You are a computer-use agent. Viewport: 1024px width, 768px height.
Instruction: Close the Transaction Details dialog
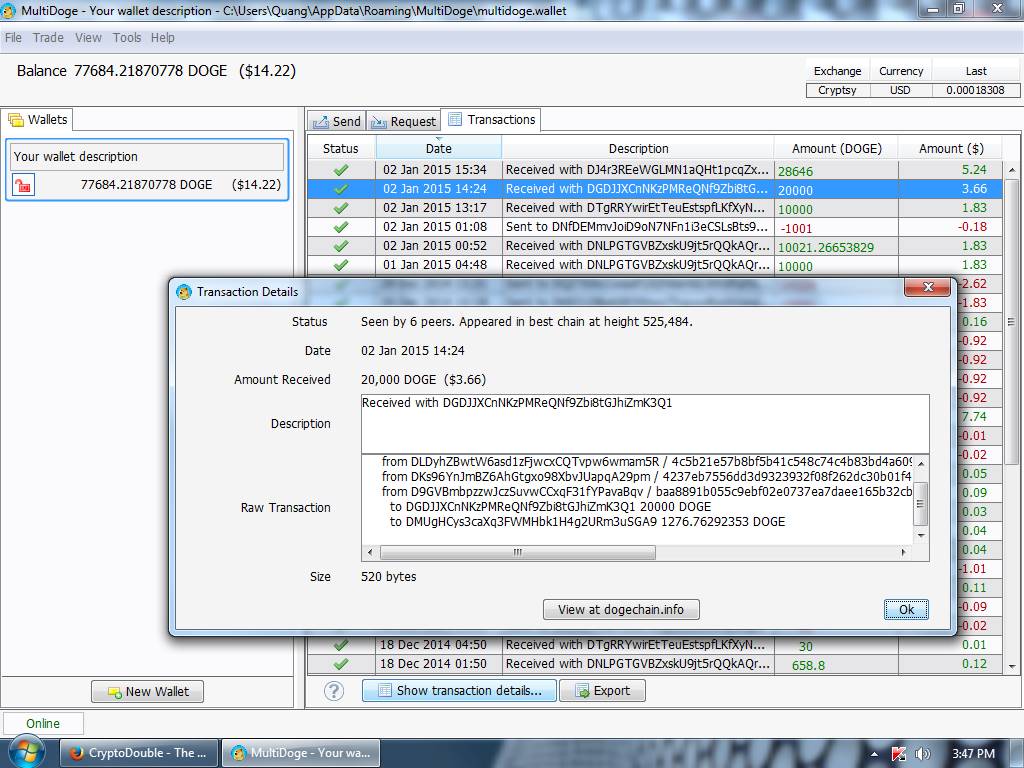pyautogui.click(x=927, y=287)
